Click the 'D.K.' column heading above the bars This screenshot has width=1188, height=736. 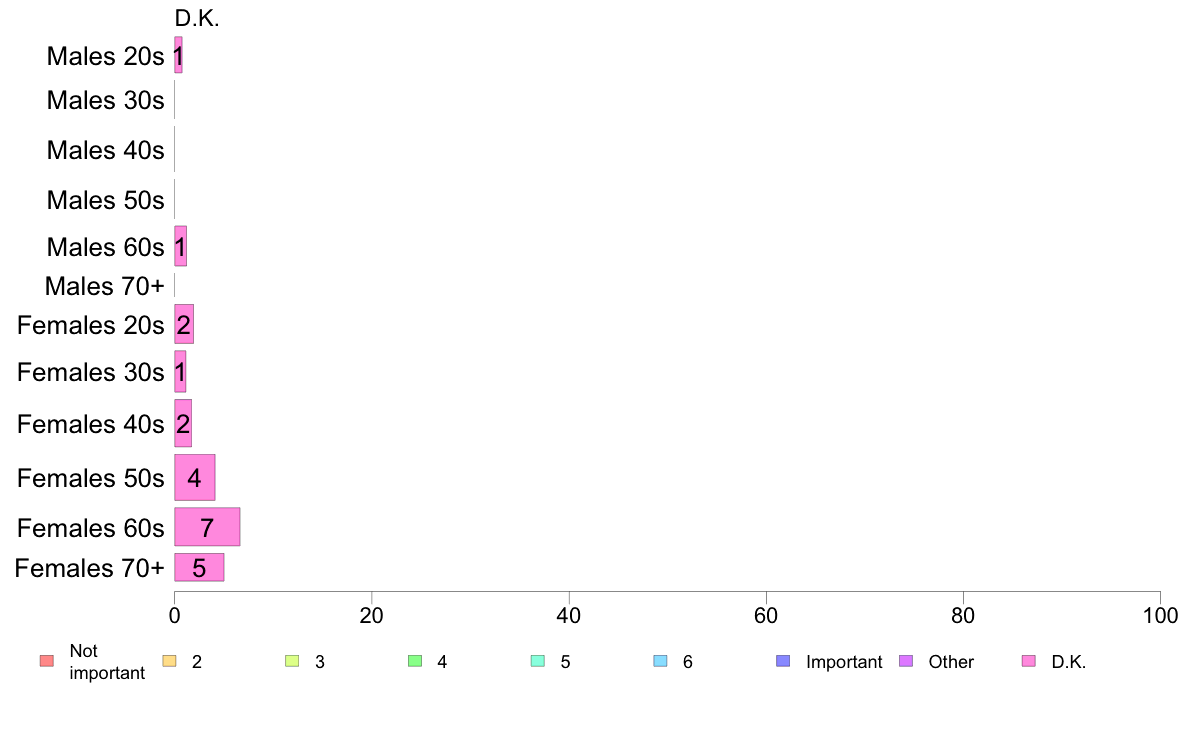(196, 18)
